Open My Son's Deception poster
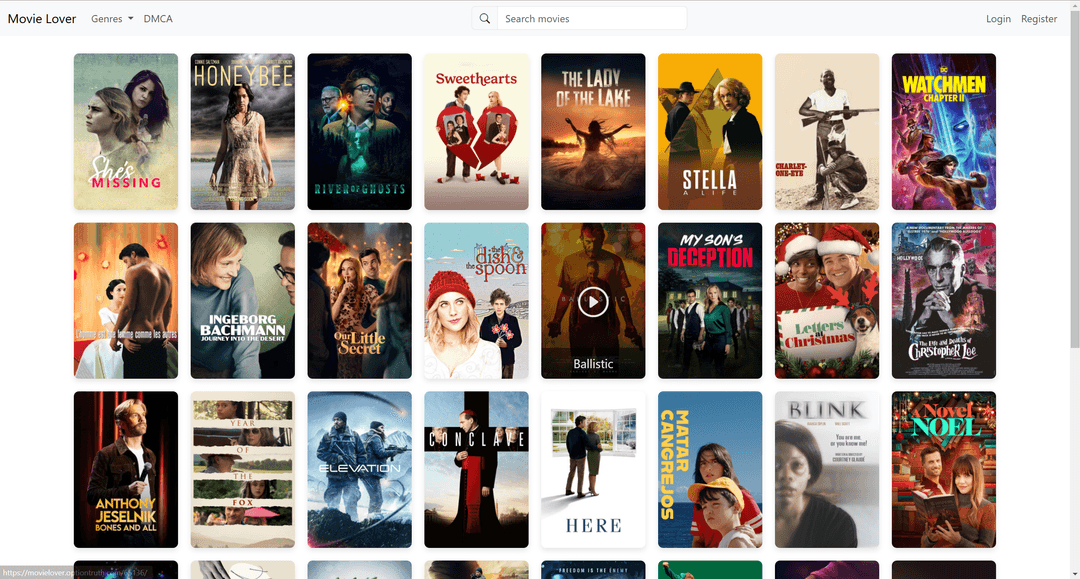Viewport: 1080px width, 579px height. click(x=710, y=301)
